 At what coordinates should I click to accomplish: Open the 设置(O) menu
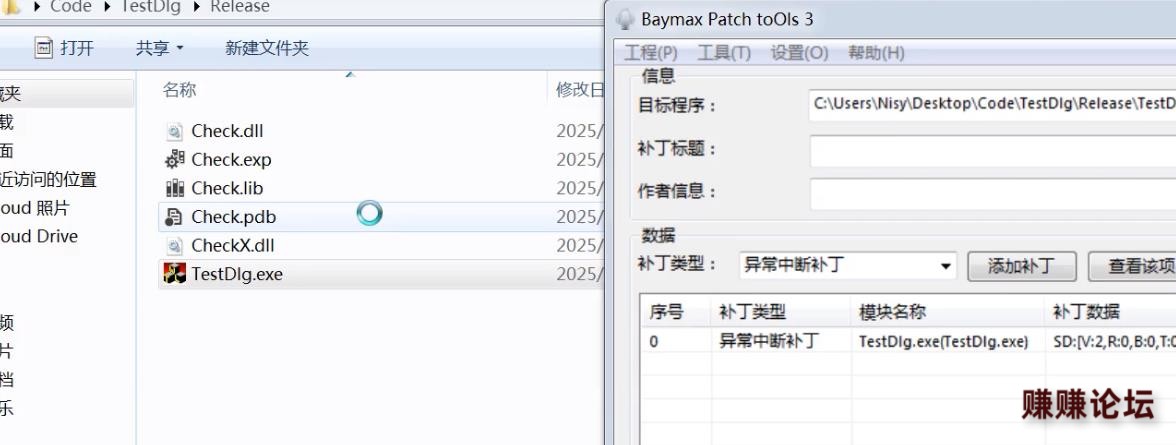point(799,53)
